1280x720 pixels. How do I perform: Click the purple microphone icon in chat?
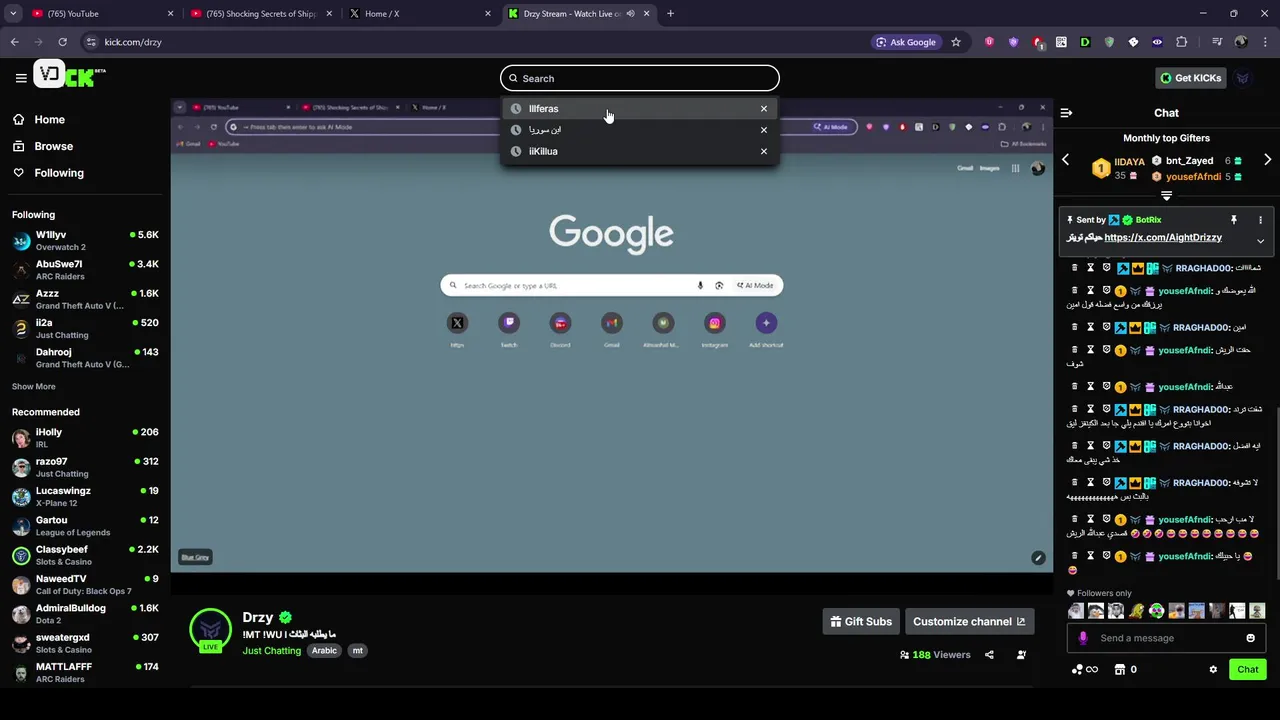coord(1083,638)
